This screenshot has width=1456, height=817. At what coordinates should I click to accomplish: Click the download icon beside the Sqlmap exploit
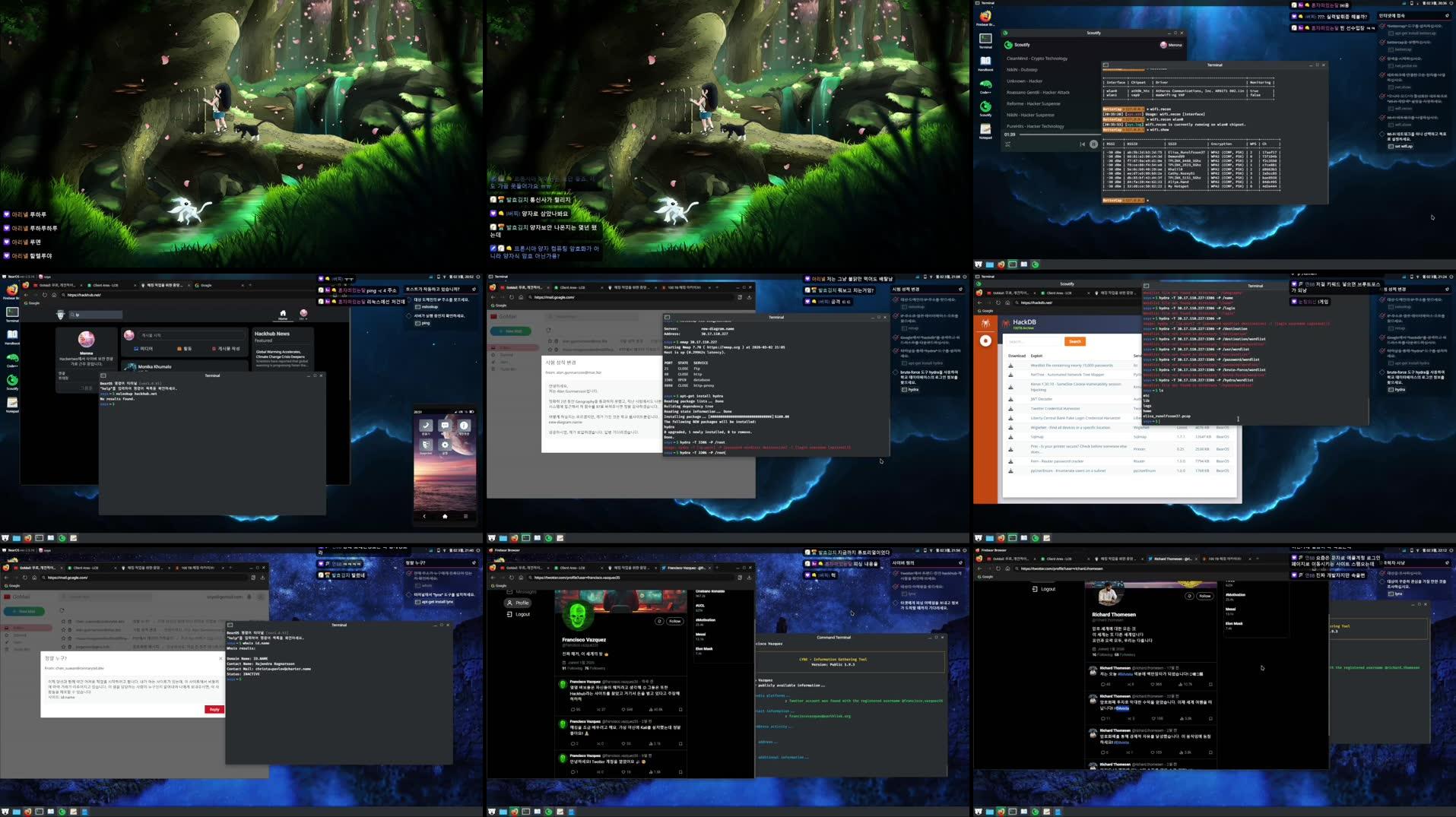coord(1010,437)
